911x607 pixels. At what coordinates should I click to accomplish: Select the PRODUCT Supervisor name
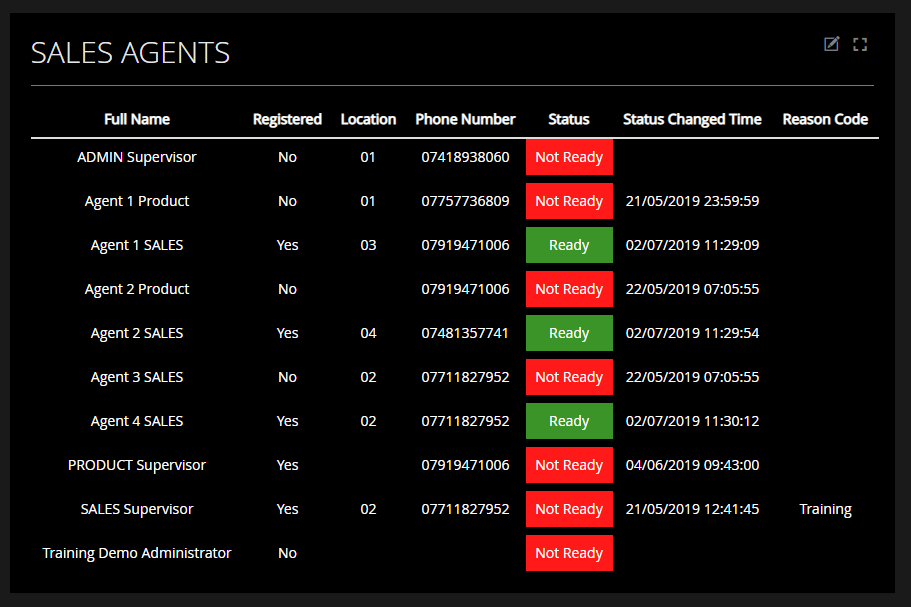[137, 465]
